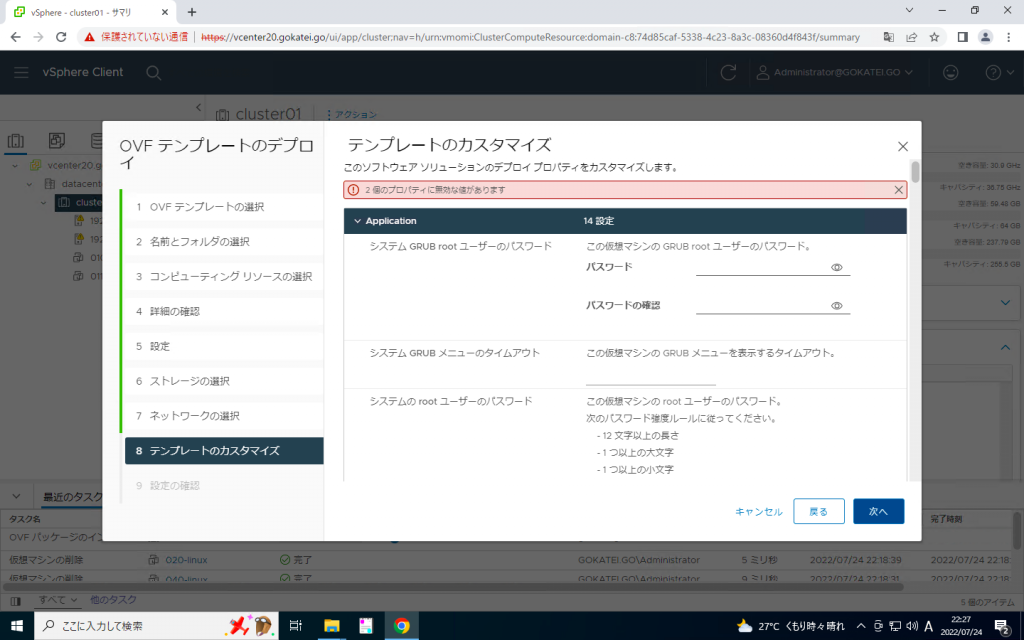
Task: Open the feedback smiley icon
Action: pyautogui.click(x=950, y=72)
